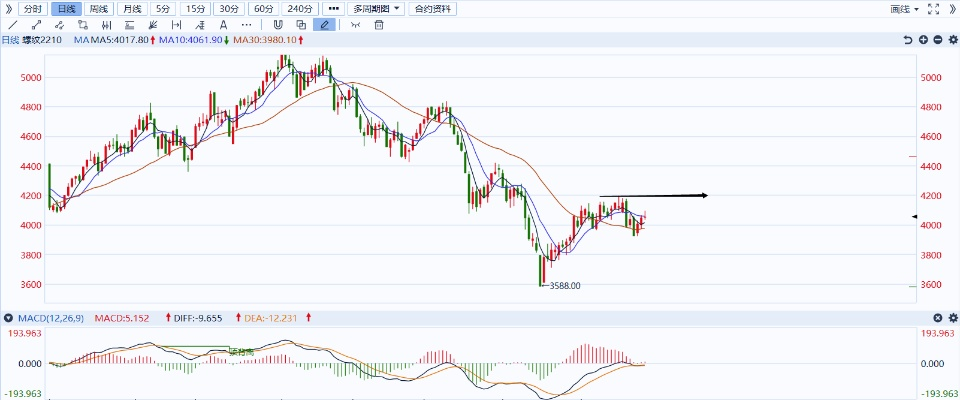Open more drawing tools ellipsis
The height and width of the screenshot is (400, 960).
tap(247, 25)
